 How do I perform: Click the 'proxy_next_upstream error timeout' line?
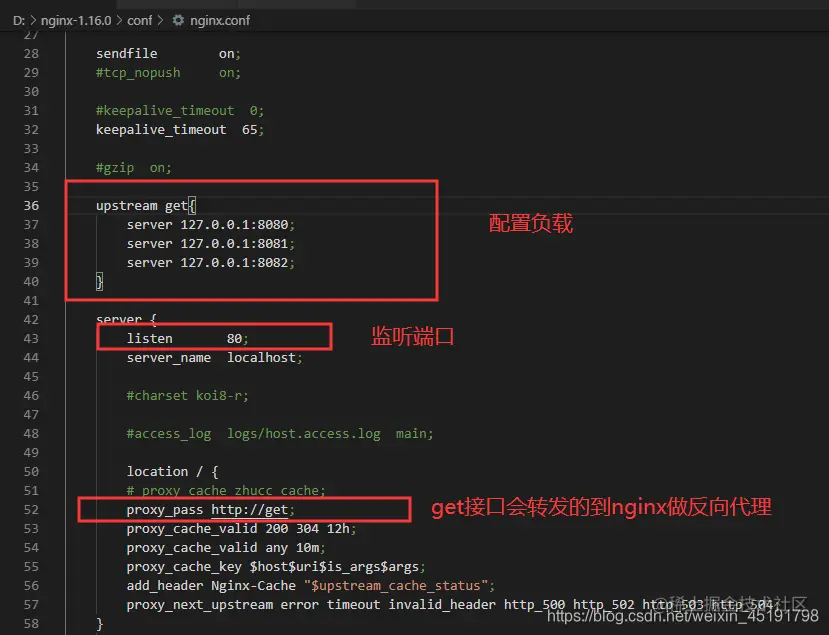click(x=450, y=605)
